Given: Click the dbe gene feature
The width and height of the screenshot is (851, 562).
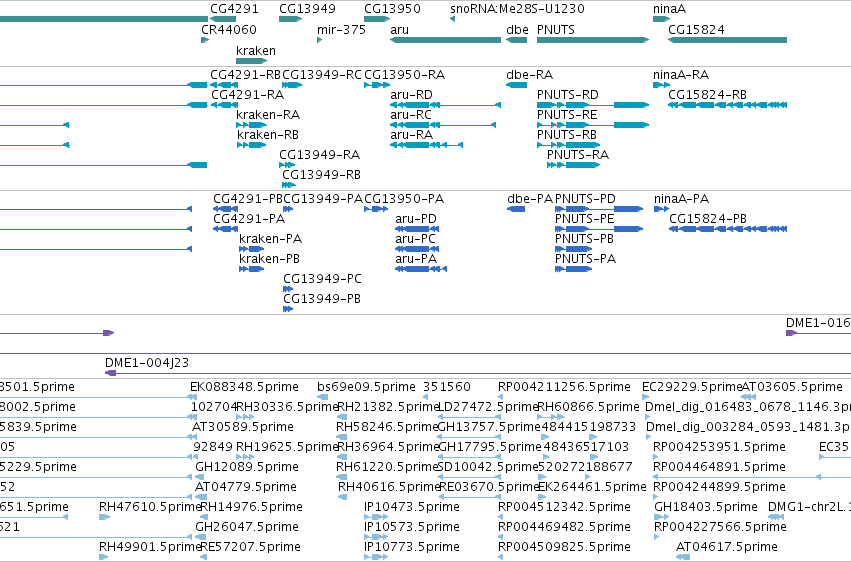Looking at the screenshot, I should [517, 40].
